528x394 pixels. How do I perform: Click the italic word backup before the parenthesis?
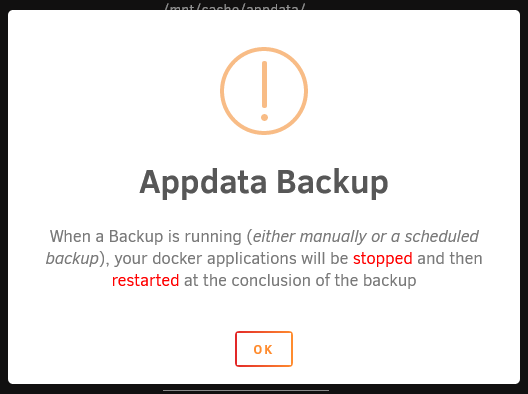72,259
